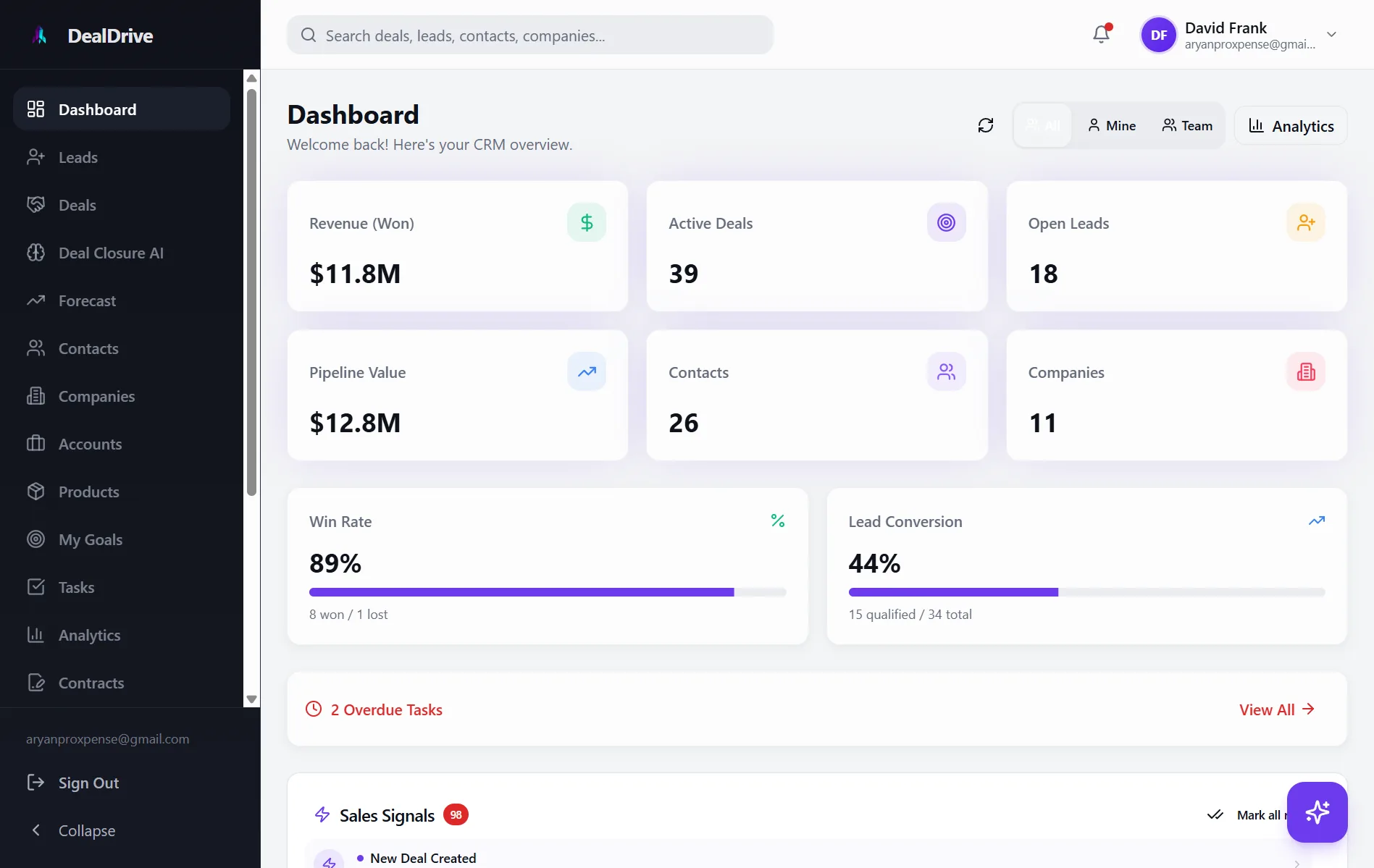Click the New Deal Created signal title
The height and width of the screenshot is (868, 1374).
[422, 858]
